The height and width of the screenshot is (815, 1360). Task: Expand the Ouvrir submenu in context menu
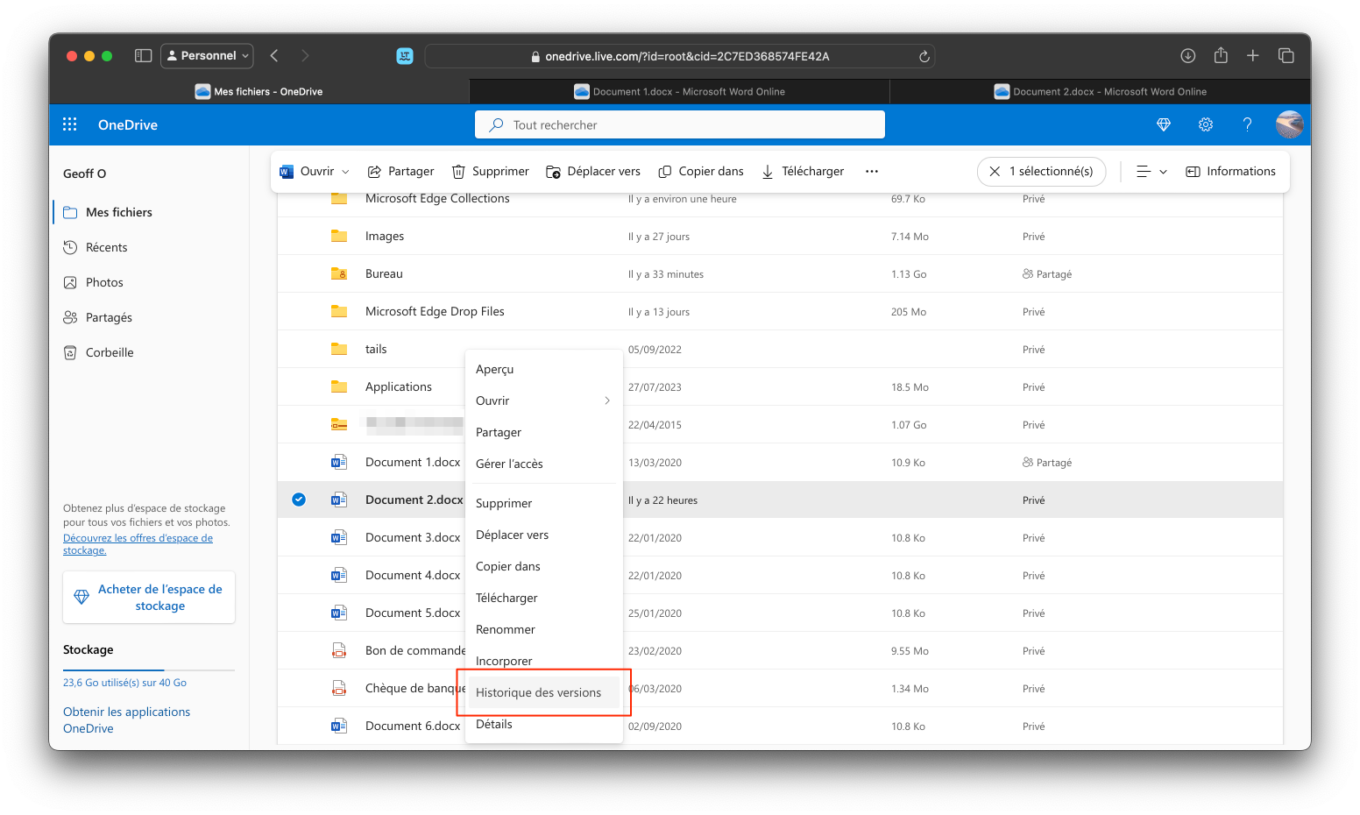607,401
